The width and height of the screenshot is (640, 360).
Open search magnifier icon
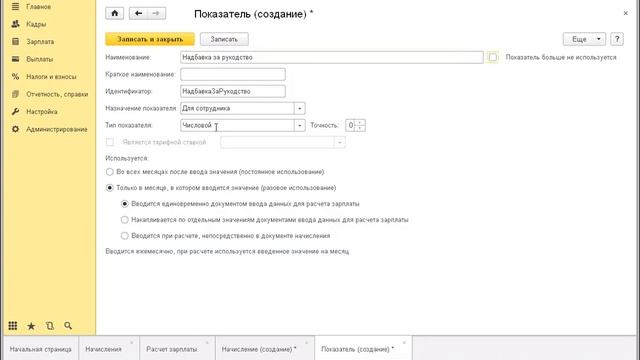click(68, 326)
